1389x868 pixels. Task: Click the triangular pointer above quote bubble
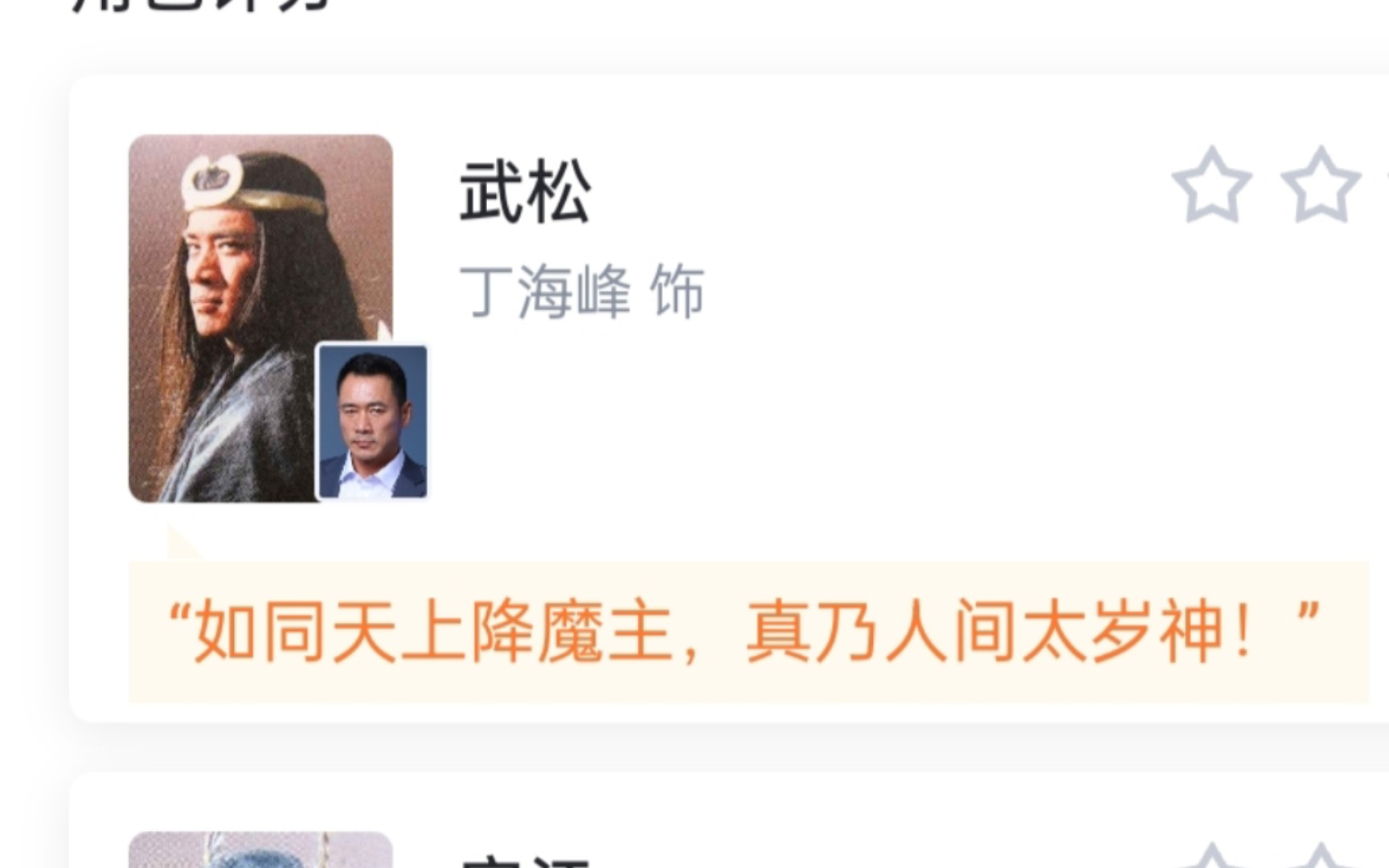point(183,544)
